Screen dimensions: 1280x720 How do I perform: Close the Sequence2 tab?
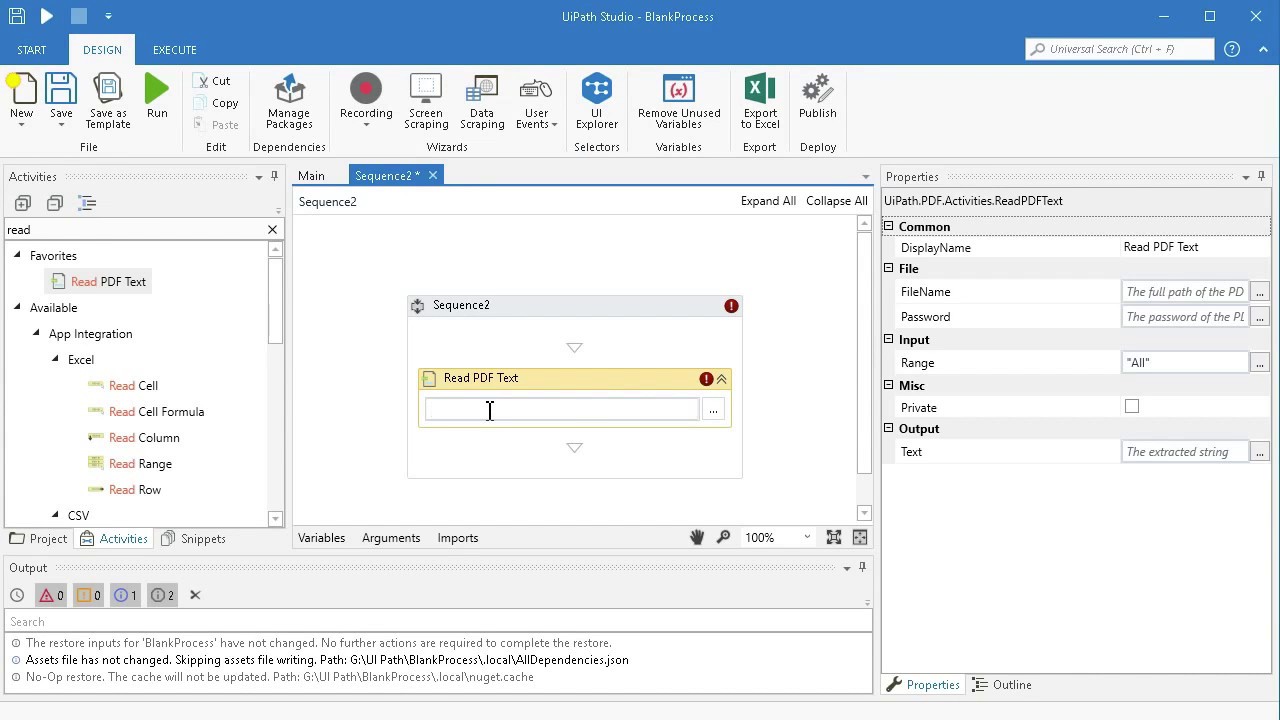pos(433,176)
